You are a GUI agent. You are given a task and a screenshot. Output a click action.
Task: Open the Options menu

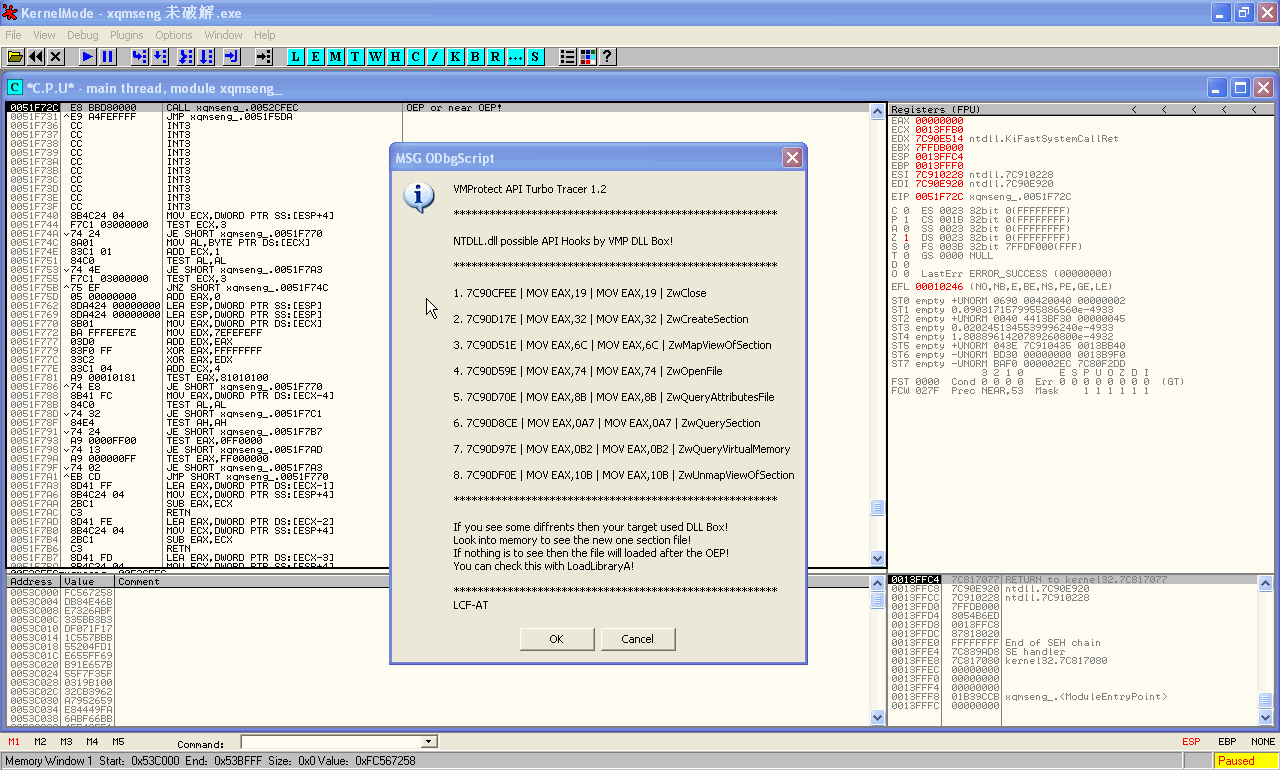[x=174, y=35]
